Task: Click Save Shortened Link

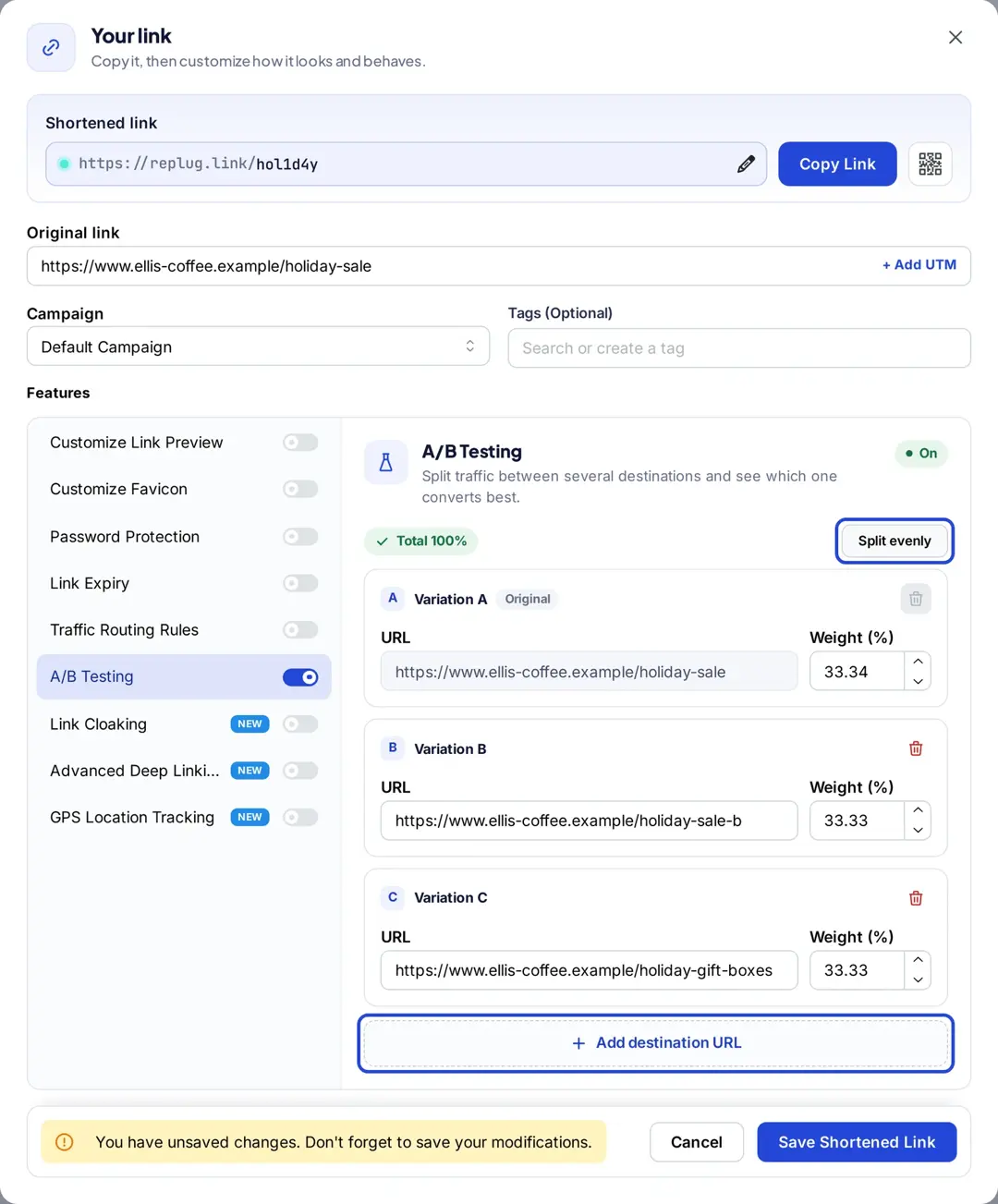Action: (x=857, y=1142)
